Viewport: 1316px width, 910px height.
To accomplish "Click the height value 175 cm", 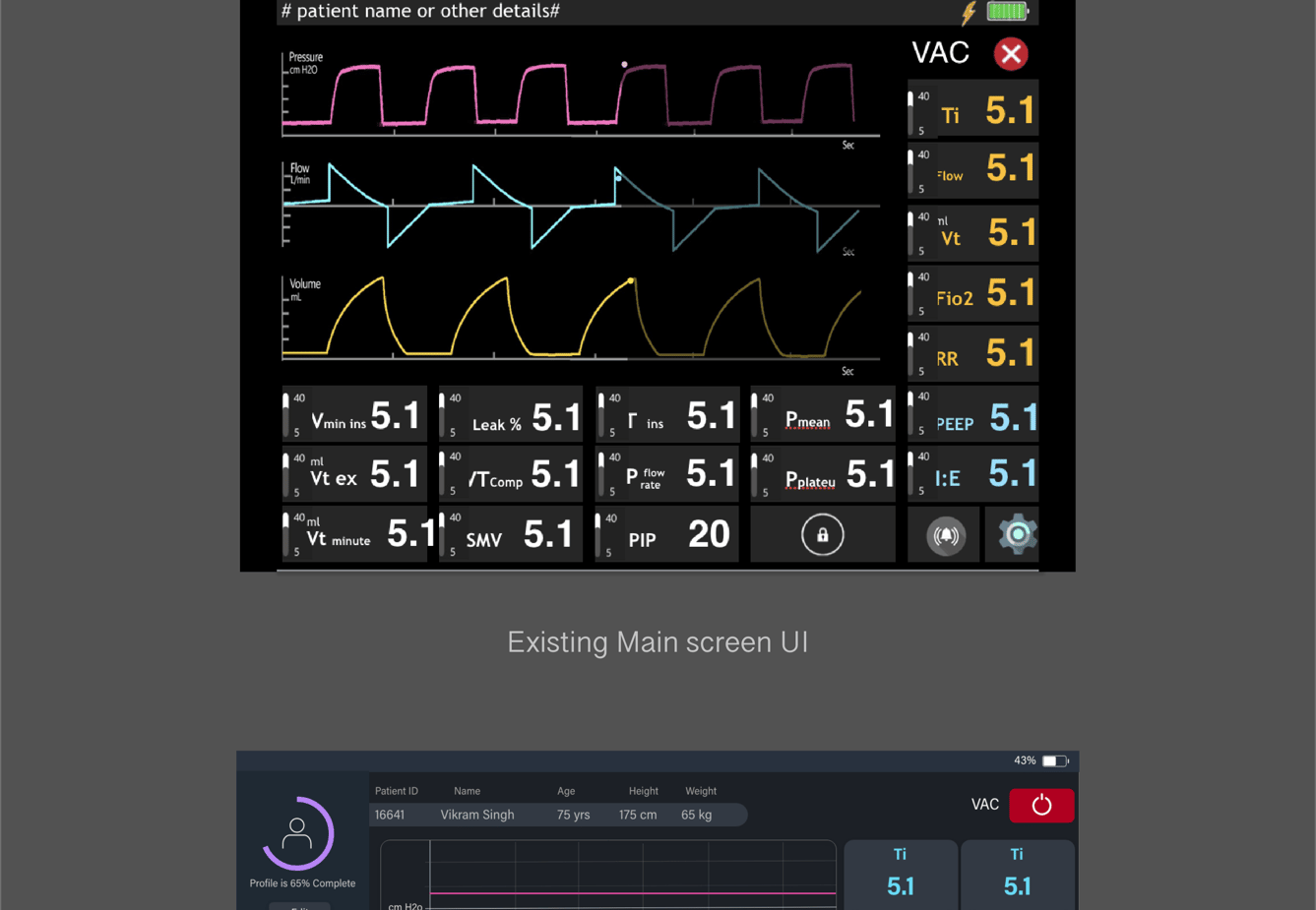I will click(638, 815).
